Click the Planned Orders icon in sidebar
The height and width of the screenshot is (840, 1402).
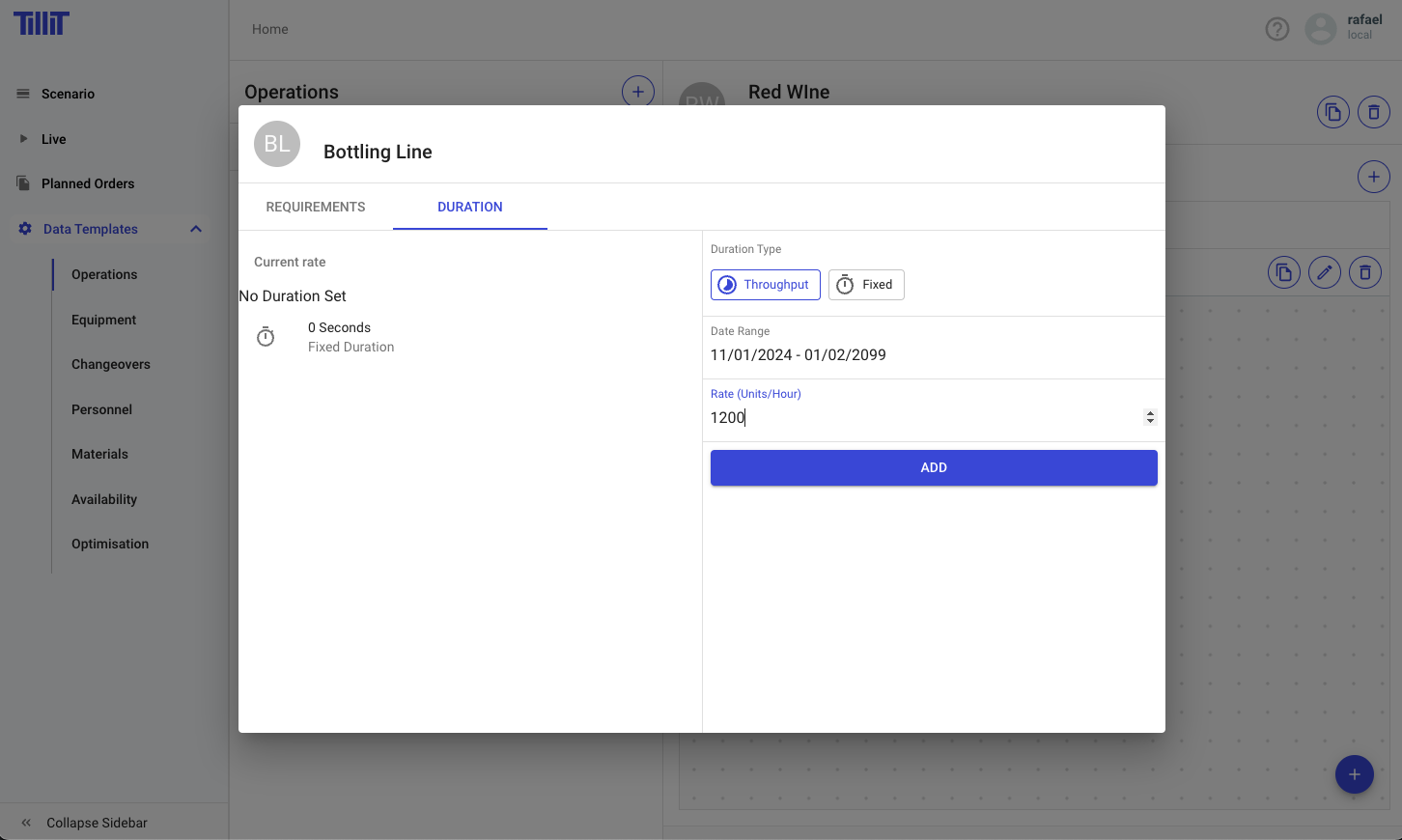(x=23, y=183)
